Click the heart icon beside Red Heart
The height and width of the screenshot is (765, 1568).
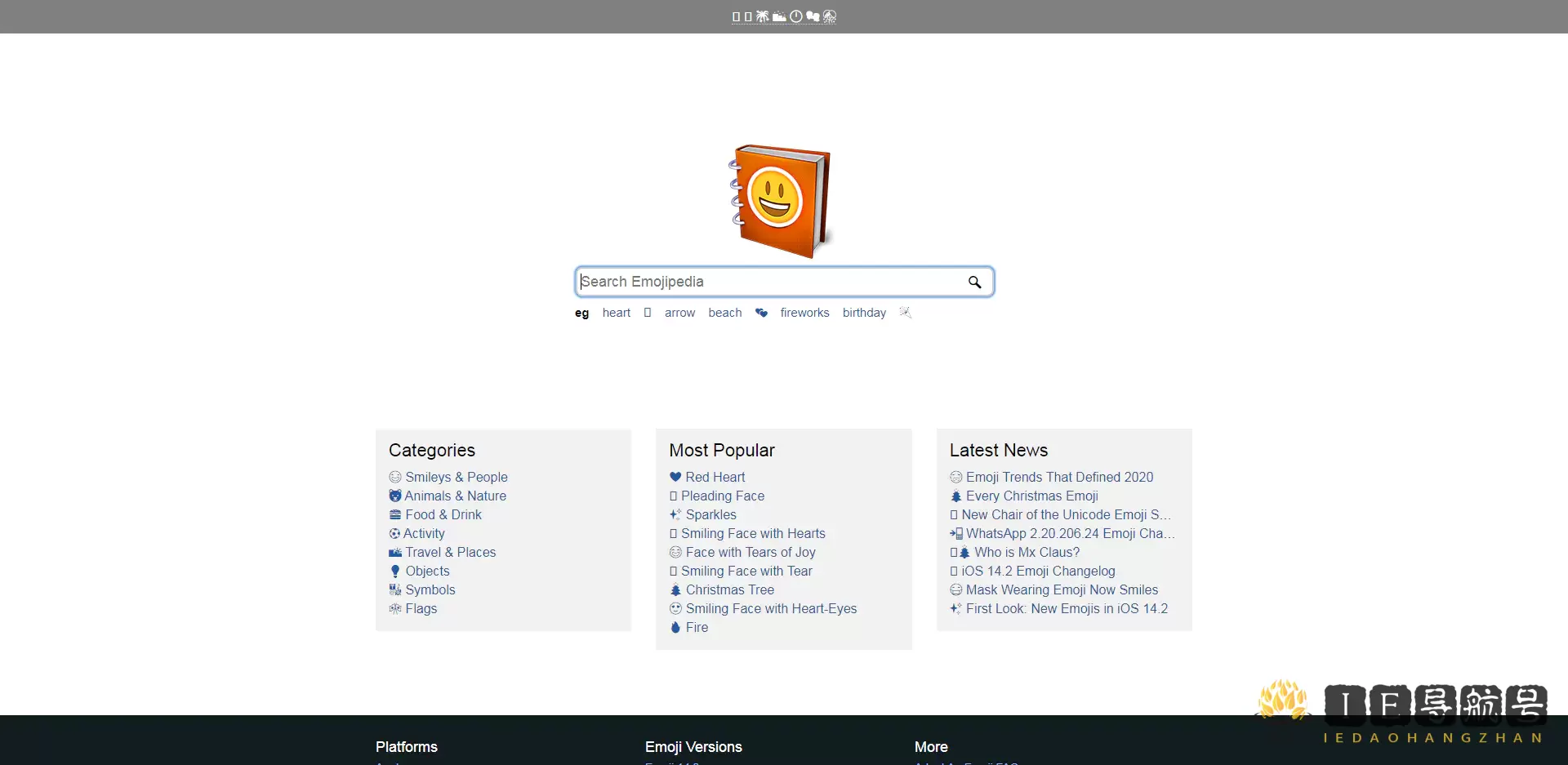675,478
